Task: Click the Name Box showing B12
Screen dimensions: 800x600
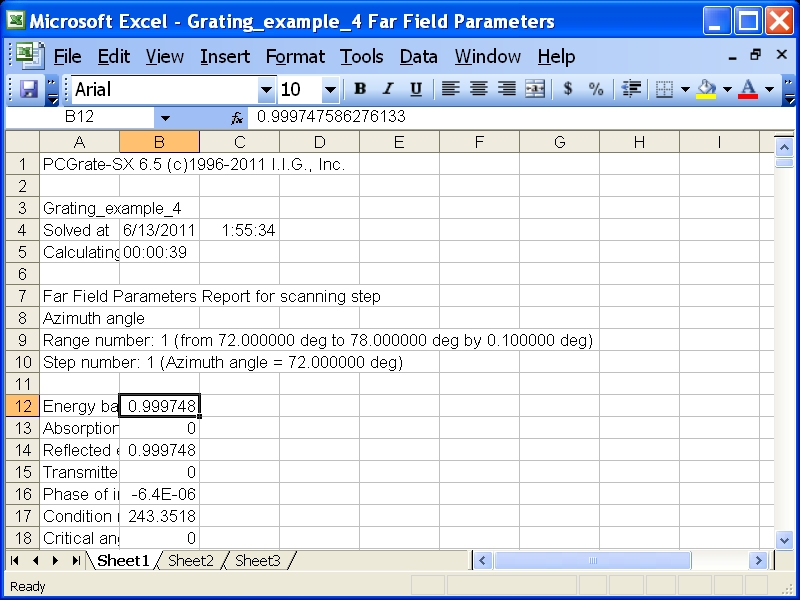Action: (80, 117)
